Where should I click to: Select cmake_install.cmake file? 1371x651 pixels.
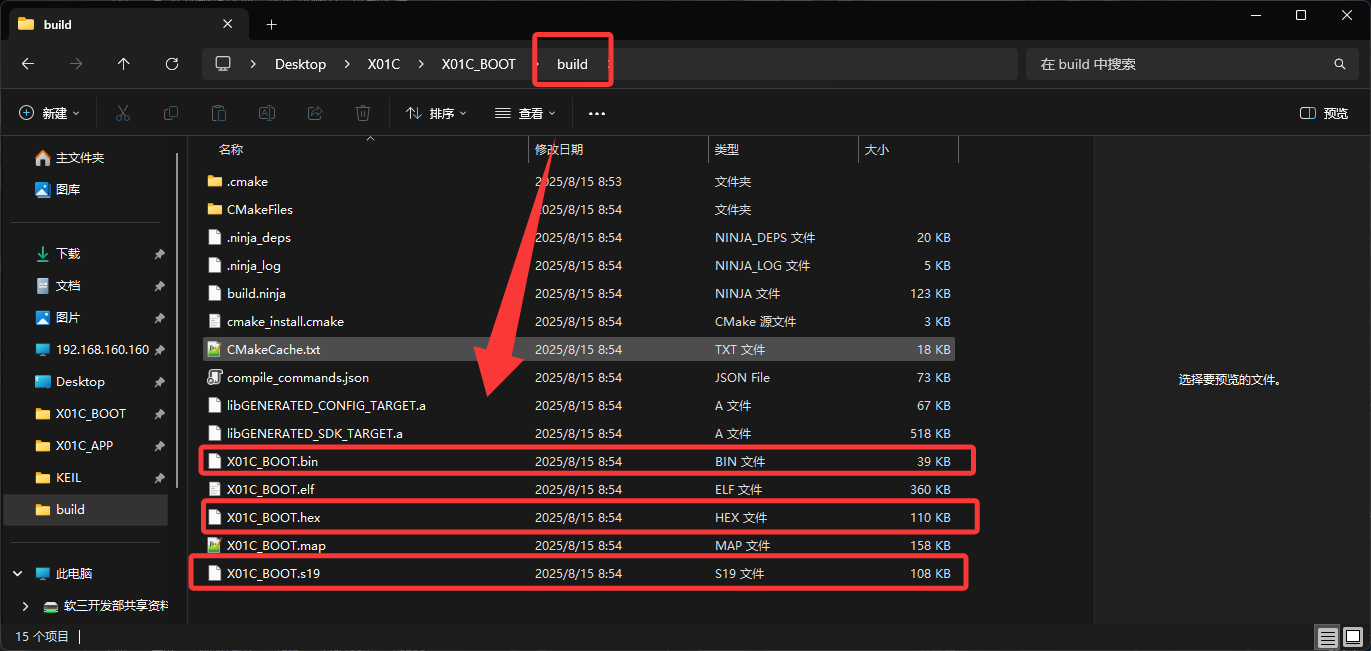pyautogui.click(x=578, y=322)
